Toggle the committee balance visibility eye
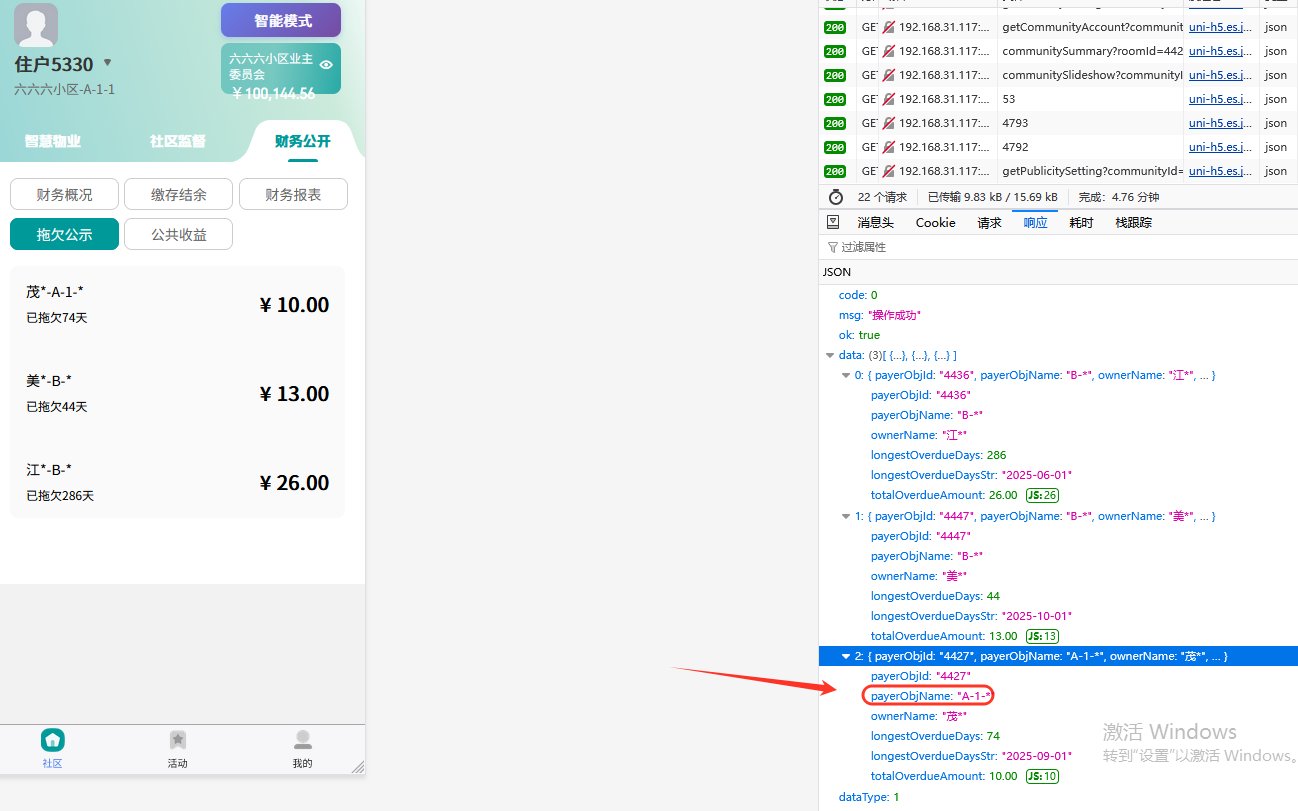The width and height of the screenshot is (1298, 811). tap(326, 65)
